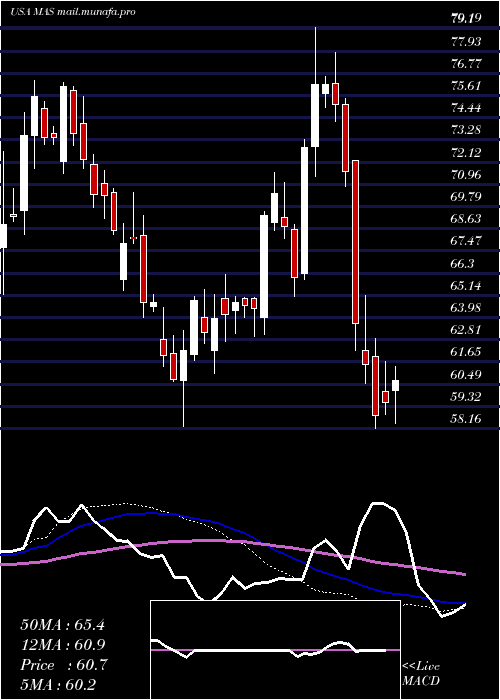
Task: Click the 50MA : 65.4 value
Action: [x=62, y=625]
